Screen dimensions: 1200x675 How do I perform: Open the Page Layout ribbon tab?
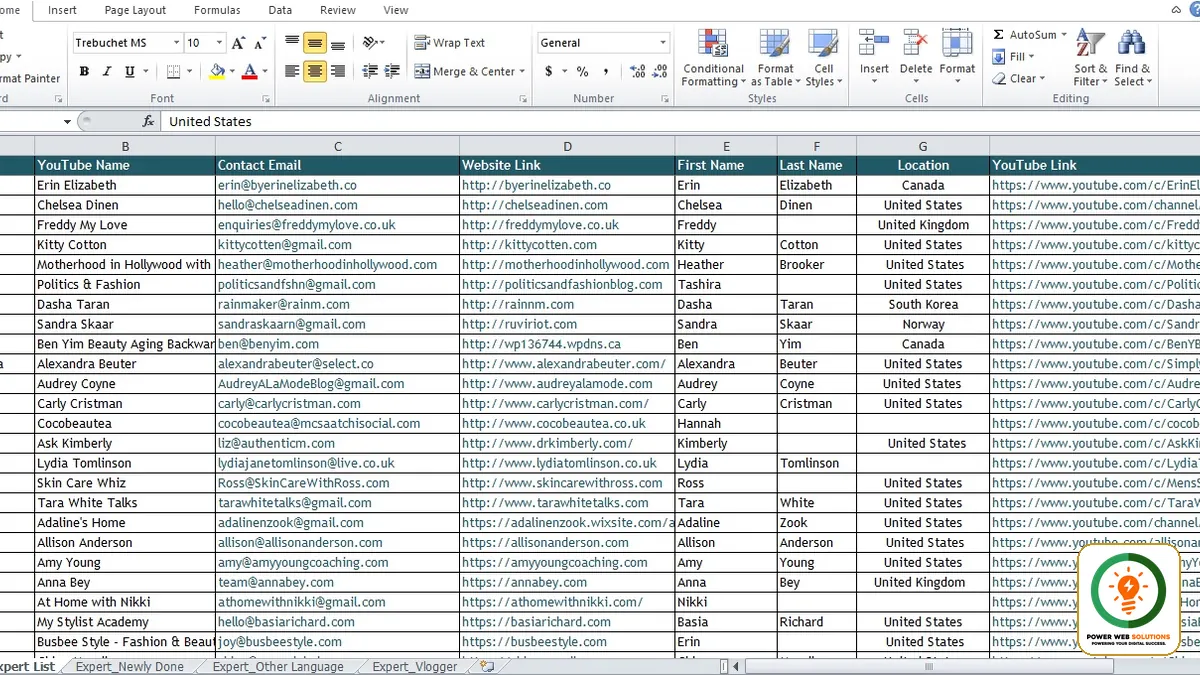tap(135, 10)
